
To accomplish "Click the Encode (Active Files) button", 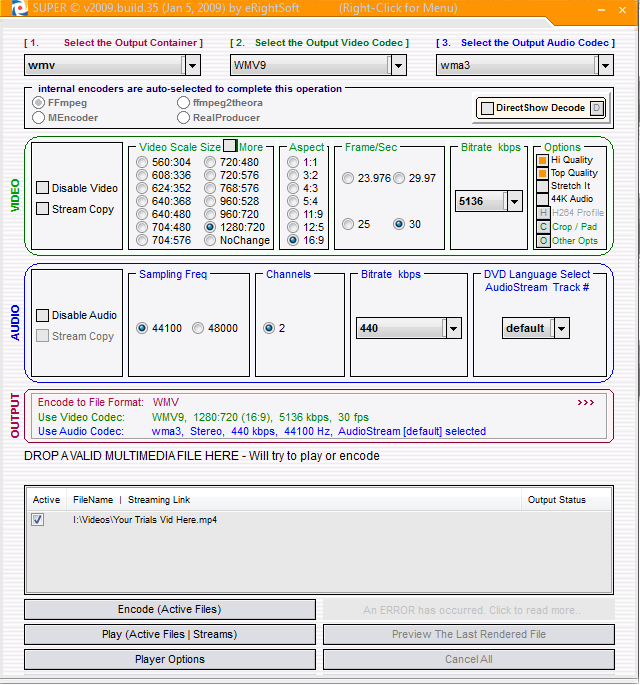I will (170, 609).
